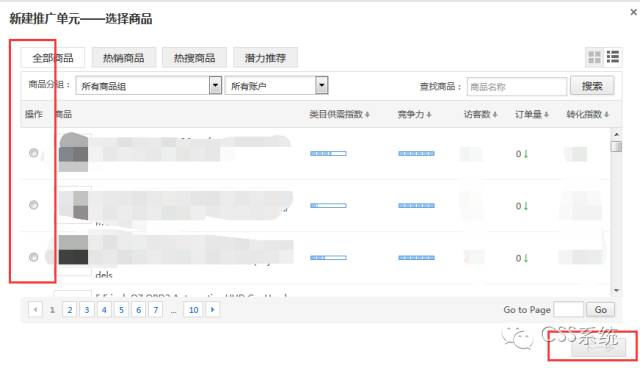This screenshot has width=640, height=368.
Task: Click the 搜索 button
Action: point(592,86)
